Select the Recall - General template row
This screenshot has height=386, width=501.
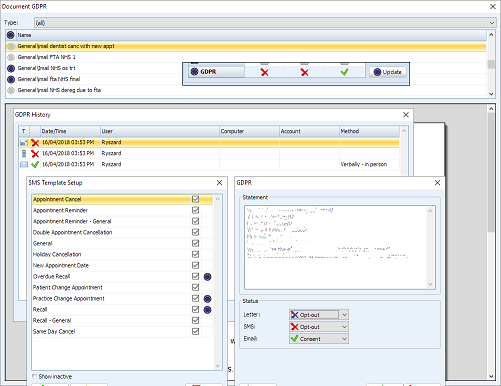point(122,320)
